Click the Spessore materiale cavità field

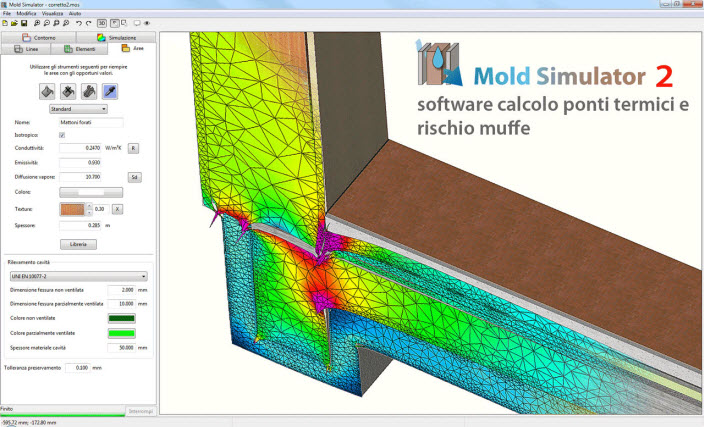pyautogui.click(x=122, y=348)
